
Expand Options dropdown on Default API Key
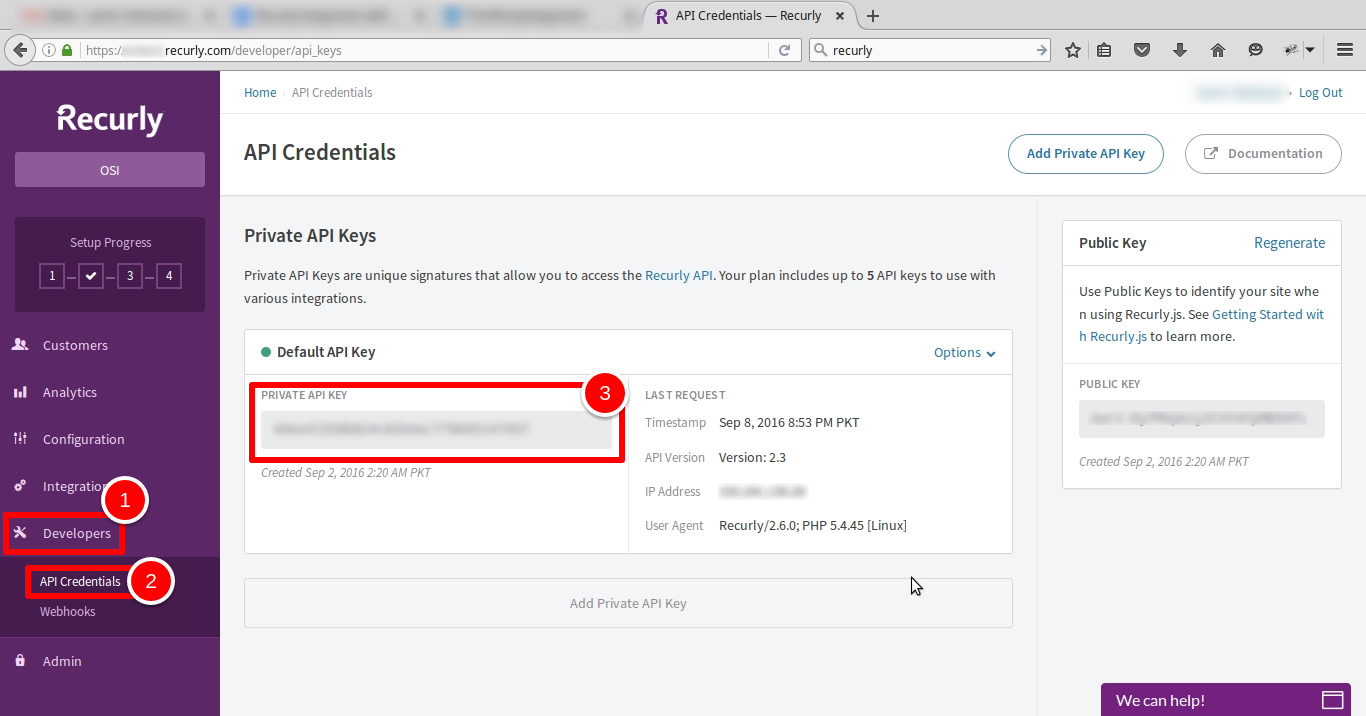pos(964,352)
